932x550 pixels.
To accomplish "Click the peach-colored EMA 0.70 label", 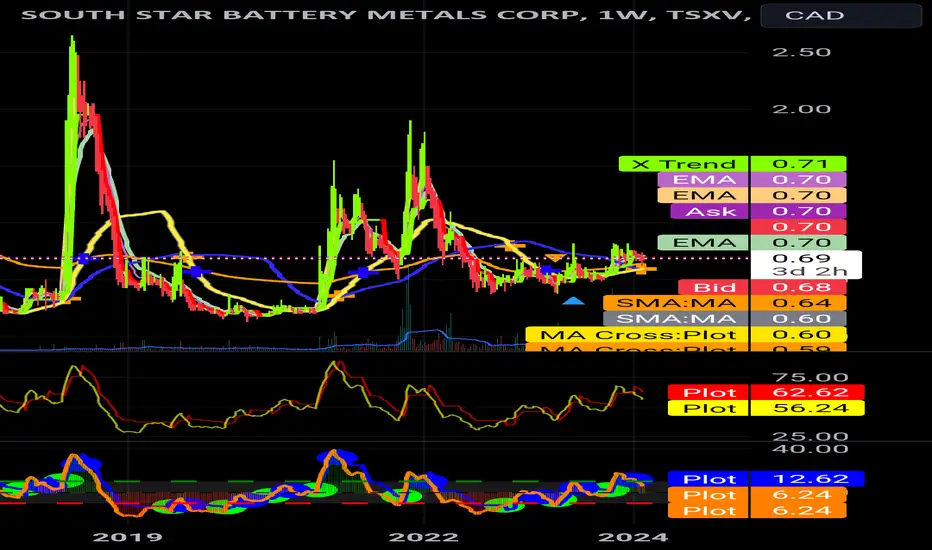I will pyautogui.click(x=752, y=195).
